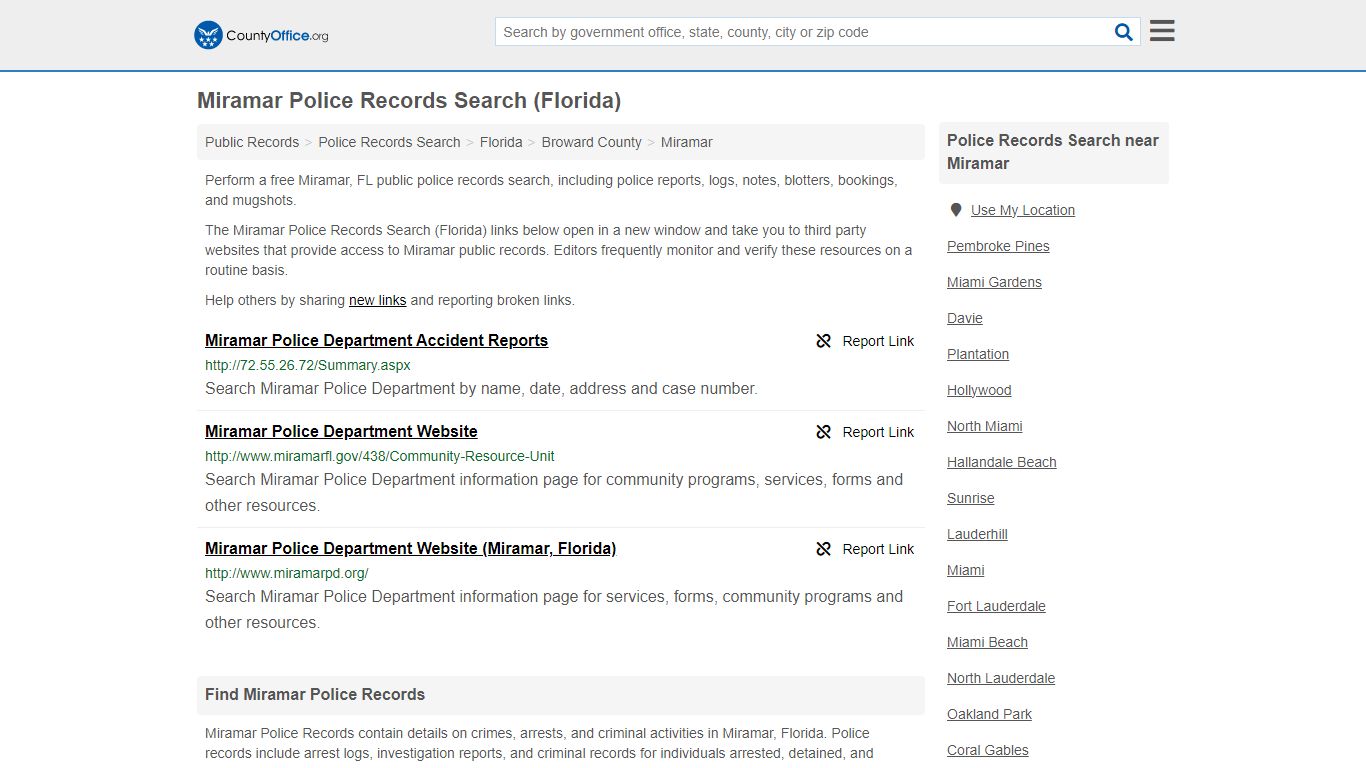Viewport: 1366px width, 768px height.
Task: Click broken-link icon for Community-Resource-Unit entry
Action: [x=824, y=432]
